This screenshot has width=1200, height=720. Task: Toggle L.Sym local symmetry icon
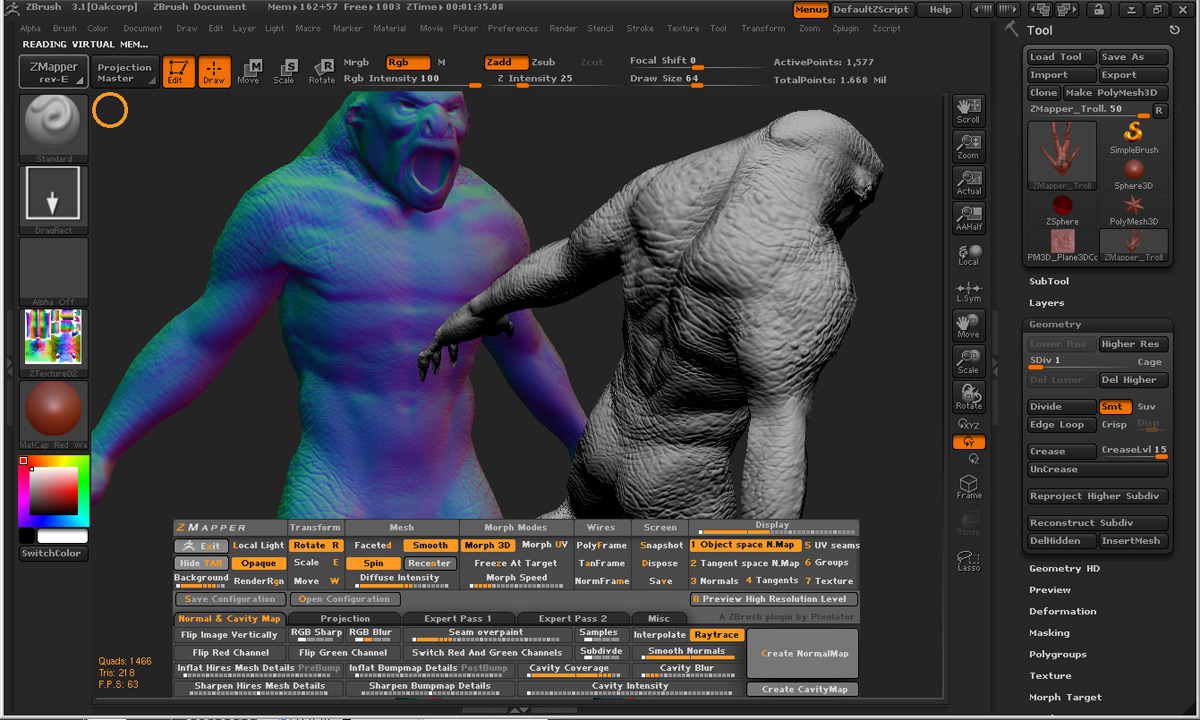[969, 290]
